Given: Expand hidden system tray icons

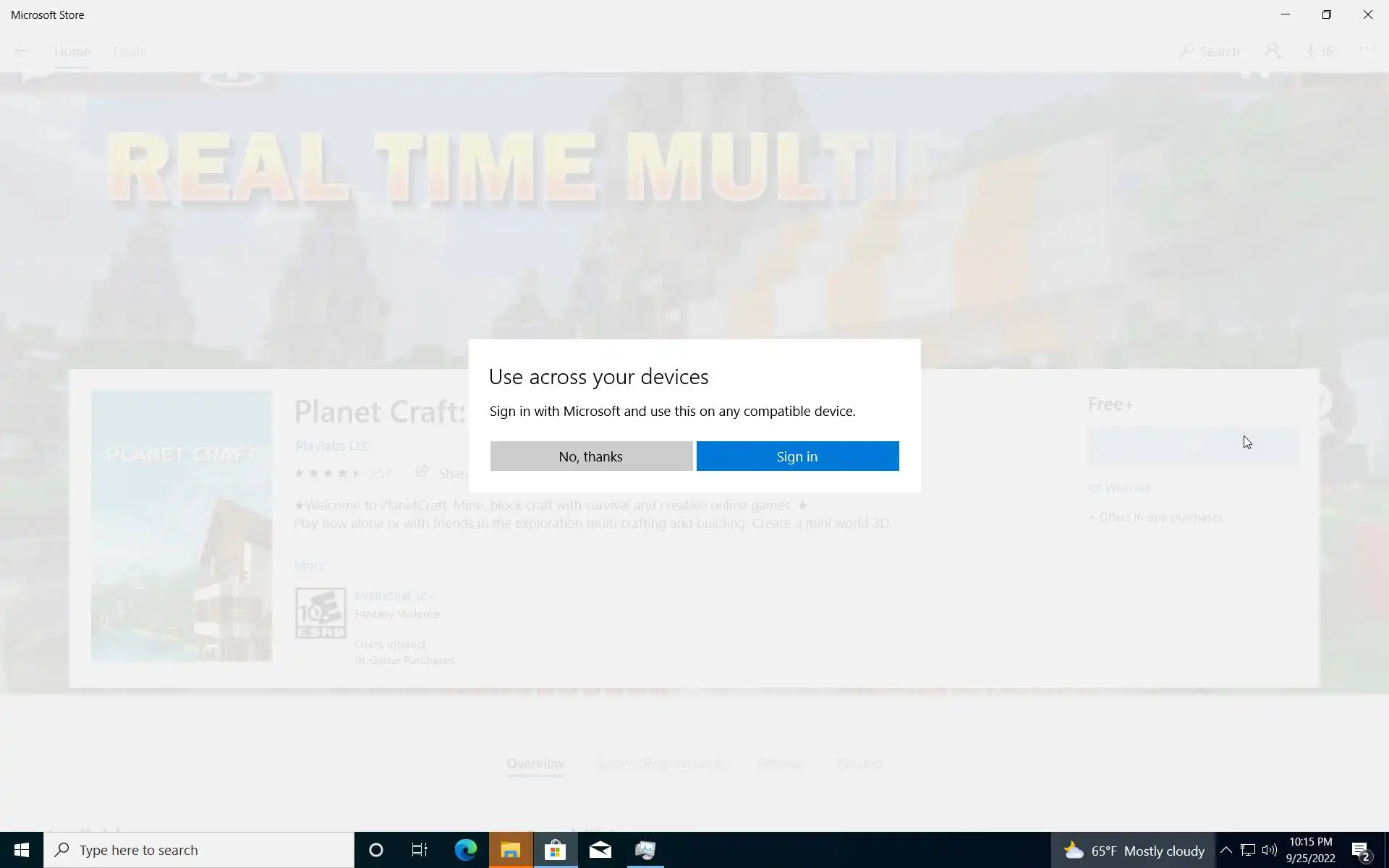Looking at the screenshot, I should [1226, 850].
